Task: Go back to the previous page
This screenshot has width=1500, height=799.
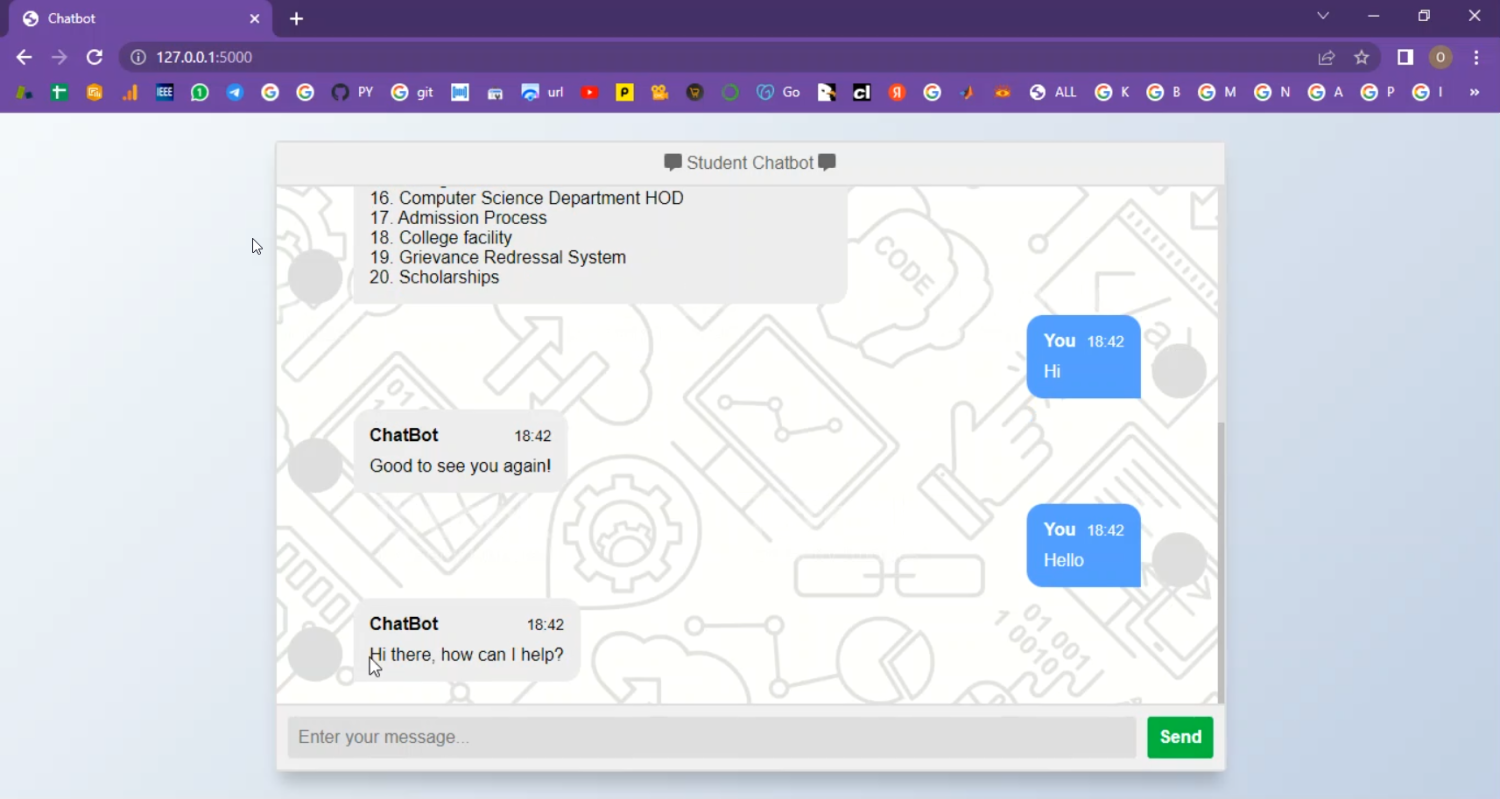Action: tap(24, 57)
